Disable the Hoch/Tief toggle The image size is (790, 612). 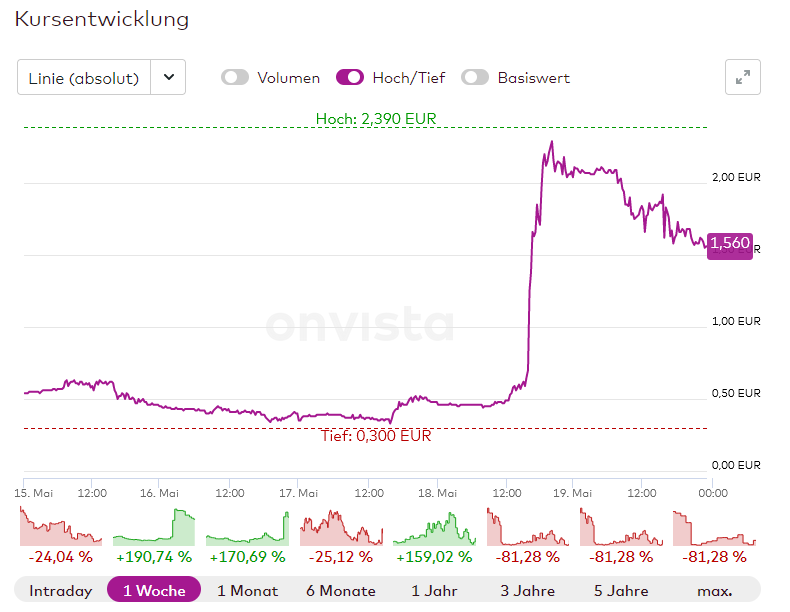pos(350,77)
